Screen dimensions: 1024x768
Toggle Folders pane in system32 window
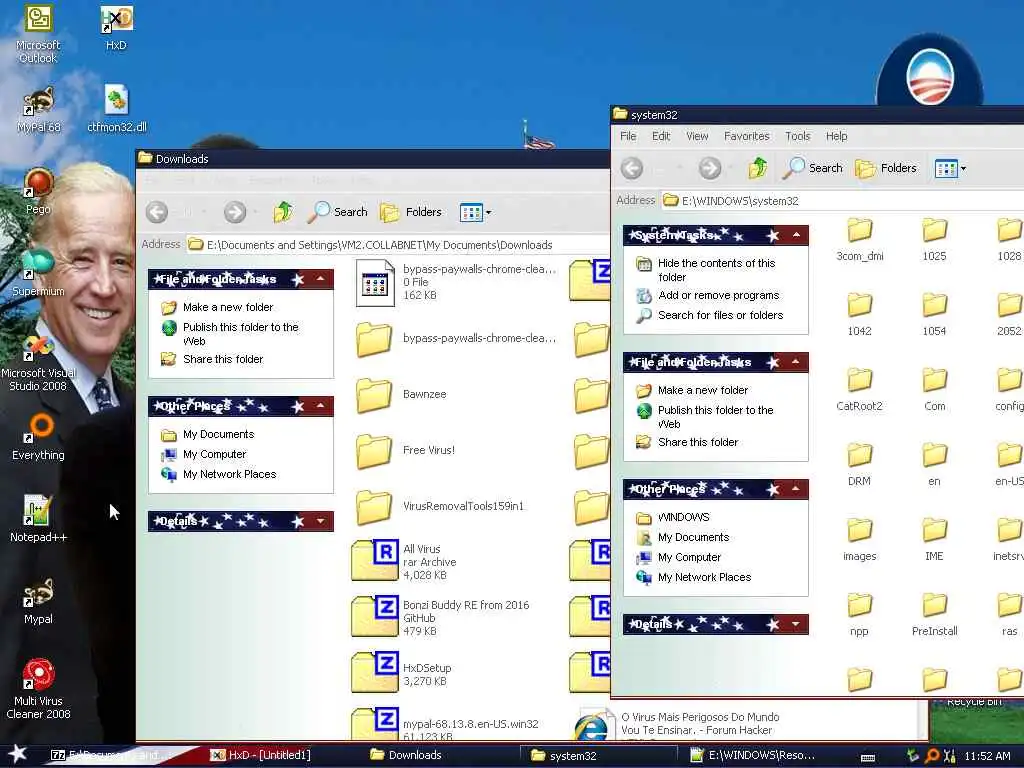pos(886,168)
